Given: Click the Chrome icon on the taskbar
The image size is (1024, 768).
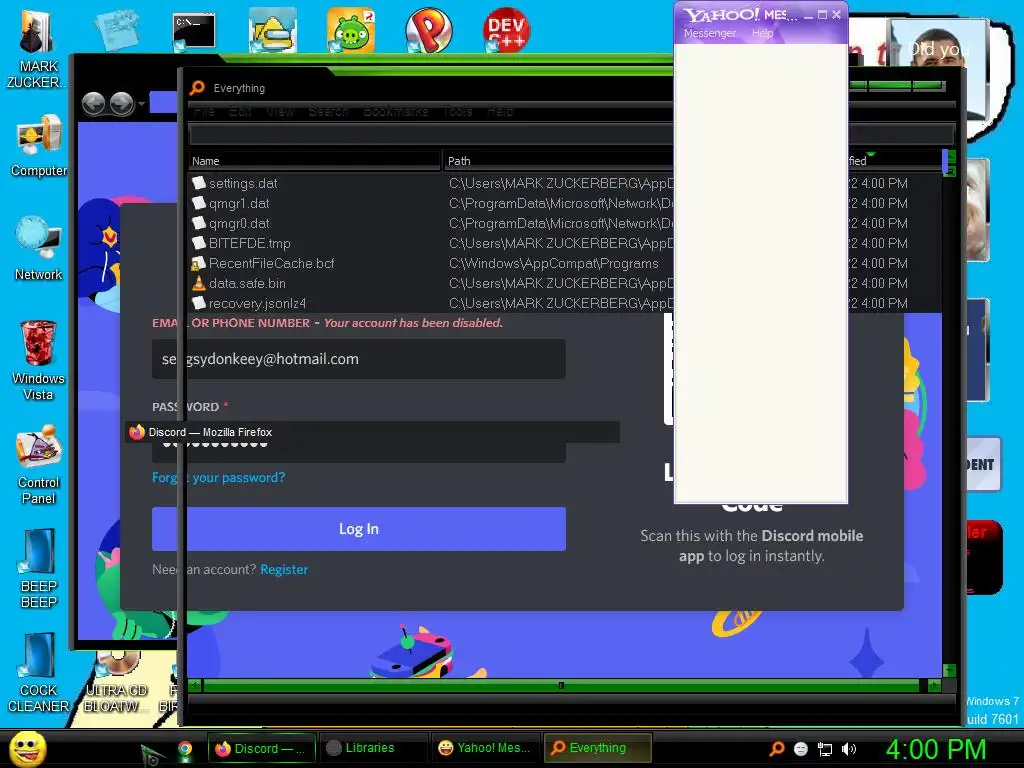Looking at the screenshot, I should (185, 748).
